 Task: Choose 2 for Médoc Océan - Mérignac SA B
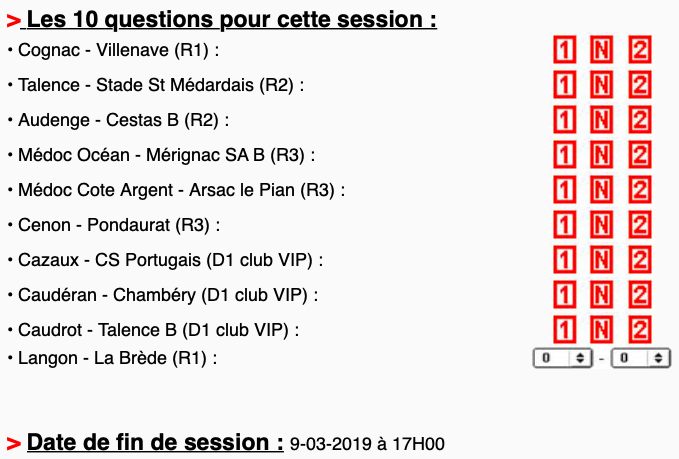(640, 155)
